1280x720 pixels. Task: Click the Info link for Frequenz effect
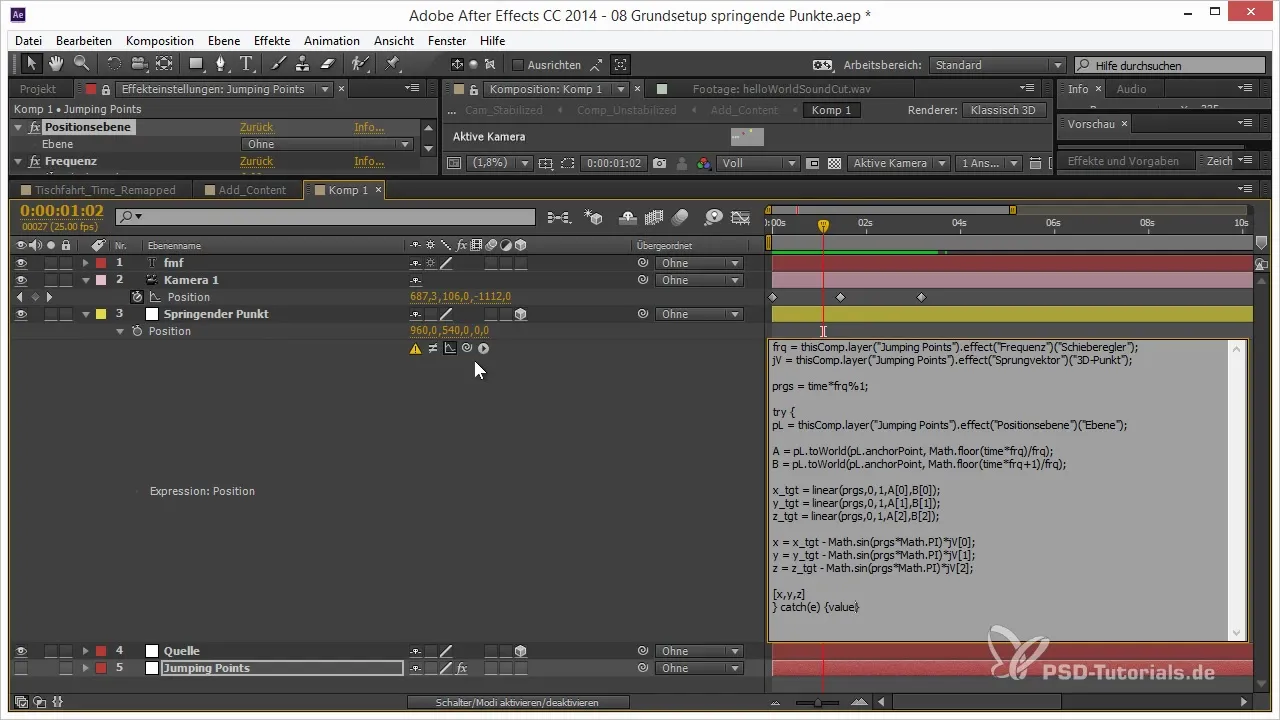[369, 161]
